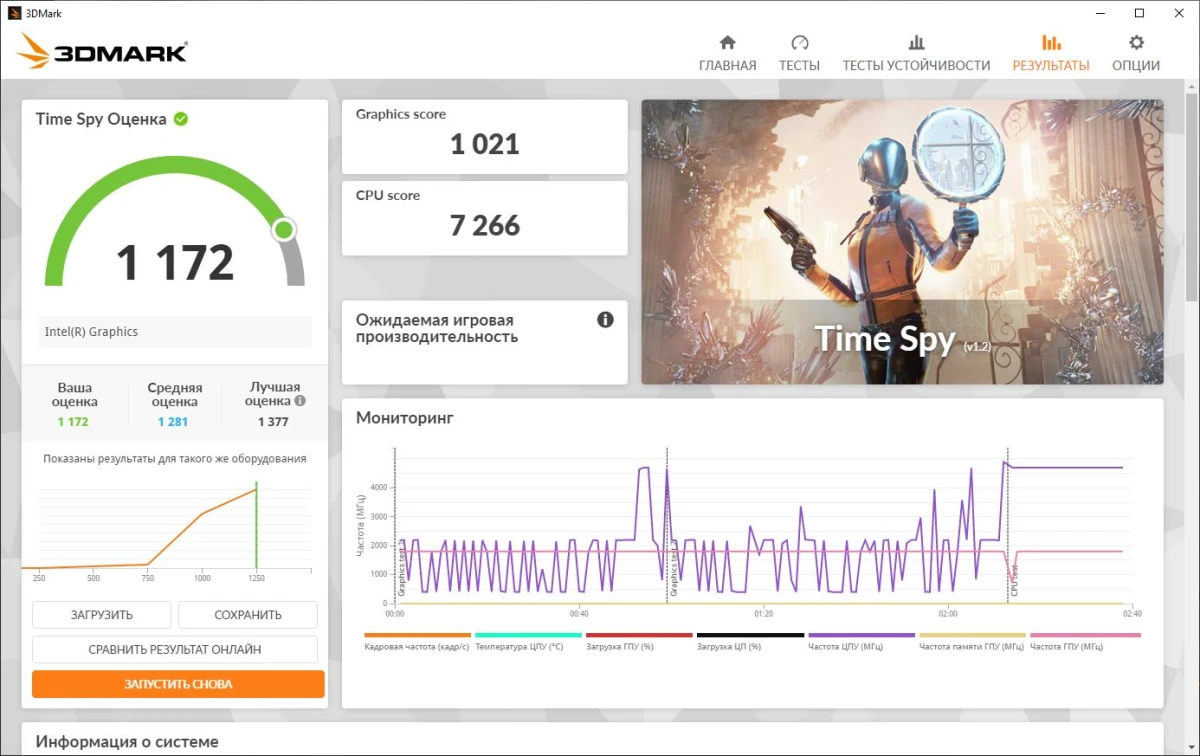Click the Time Spy benchmark image
This screenshot has height=756, width=1200.
click(902, 241)
